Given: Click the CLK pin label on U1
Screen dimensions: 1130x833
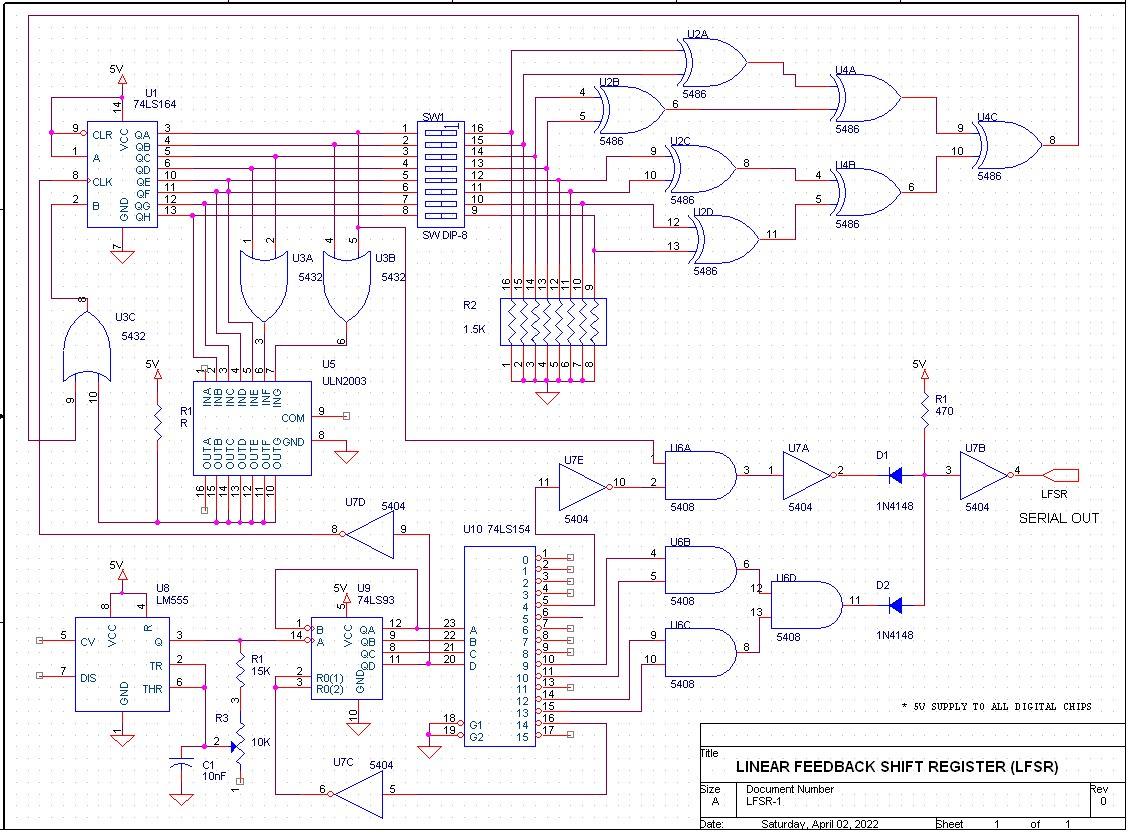Looking at the screenshot, I should 102,182.
